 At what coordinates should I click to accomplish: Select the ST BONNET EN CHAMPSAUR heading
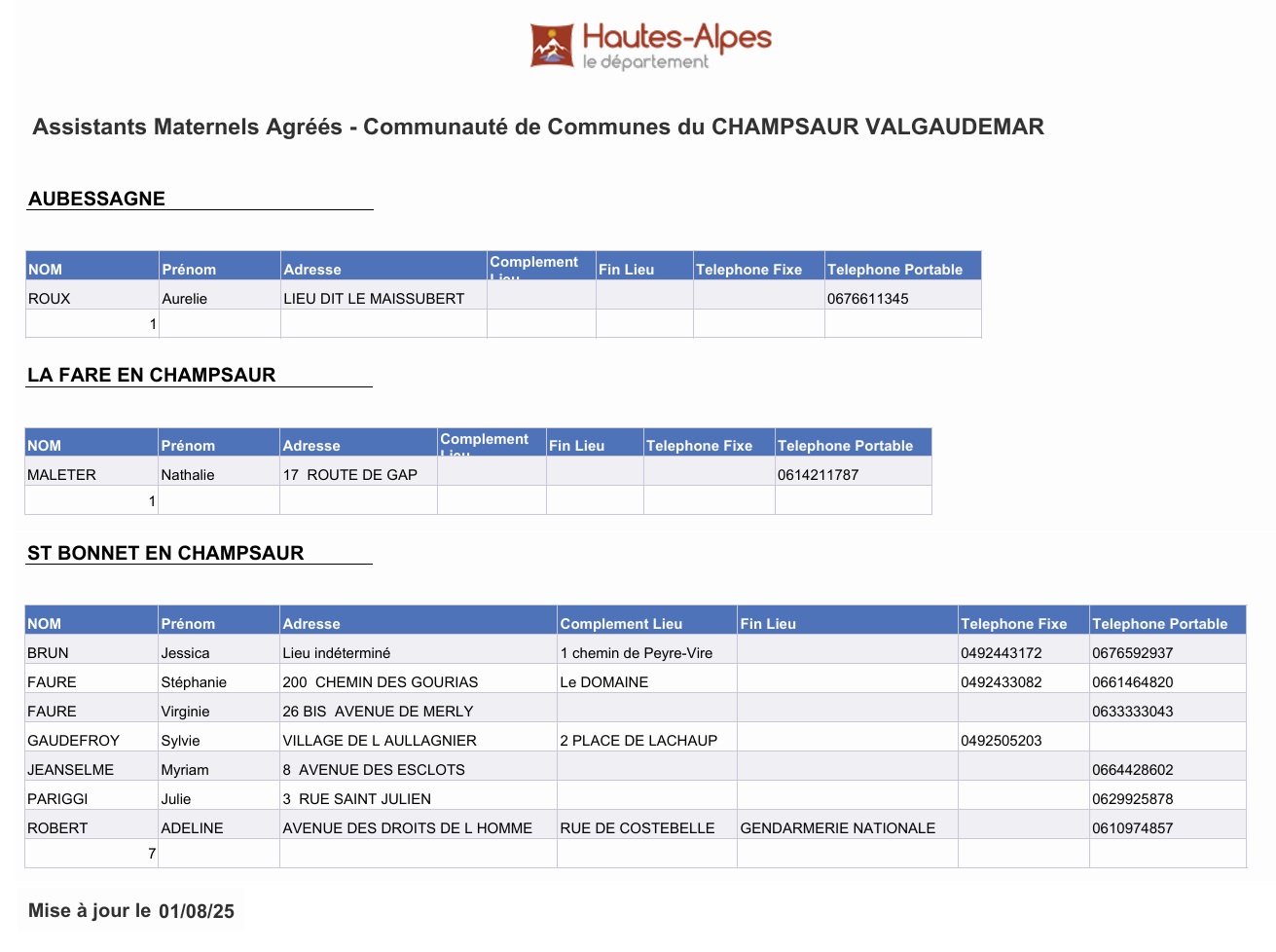[165, 553]
